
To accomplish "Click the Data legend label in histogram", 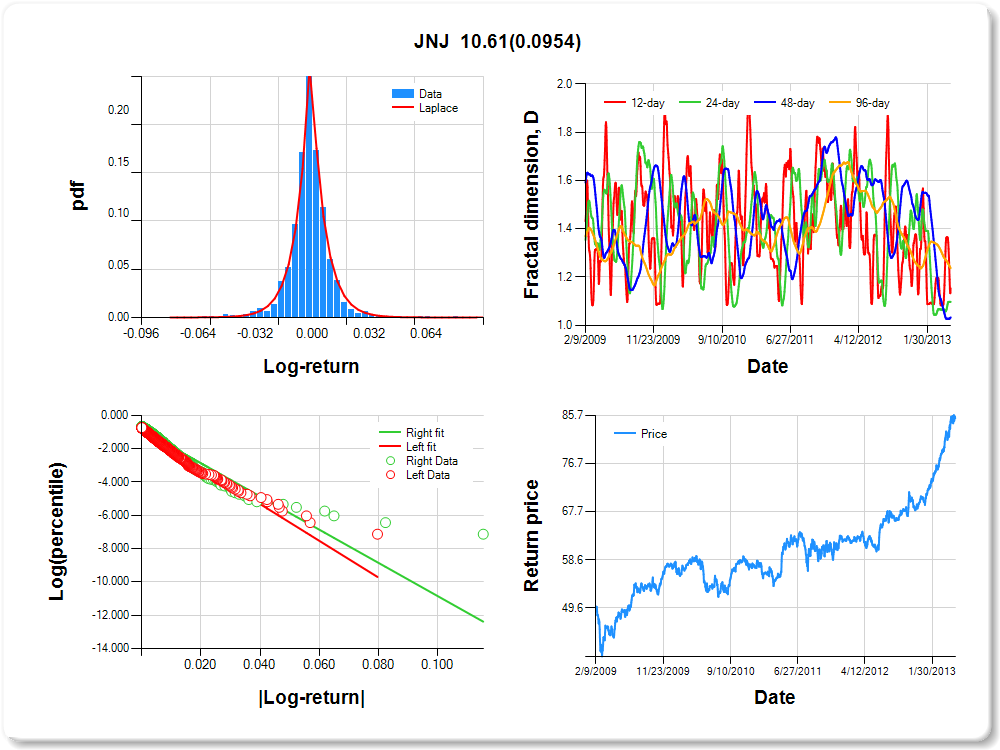I will point(430,94).
